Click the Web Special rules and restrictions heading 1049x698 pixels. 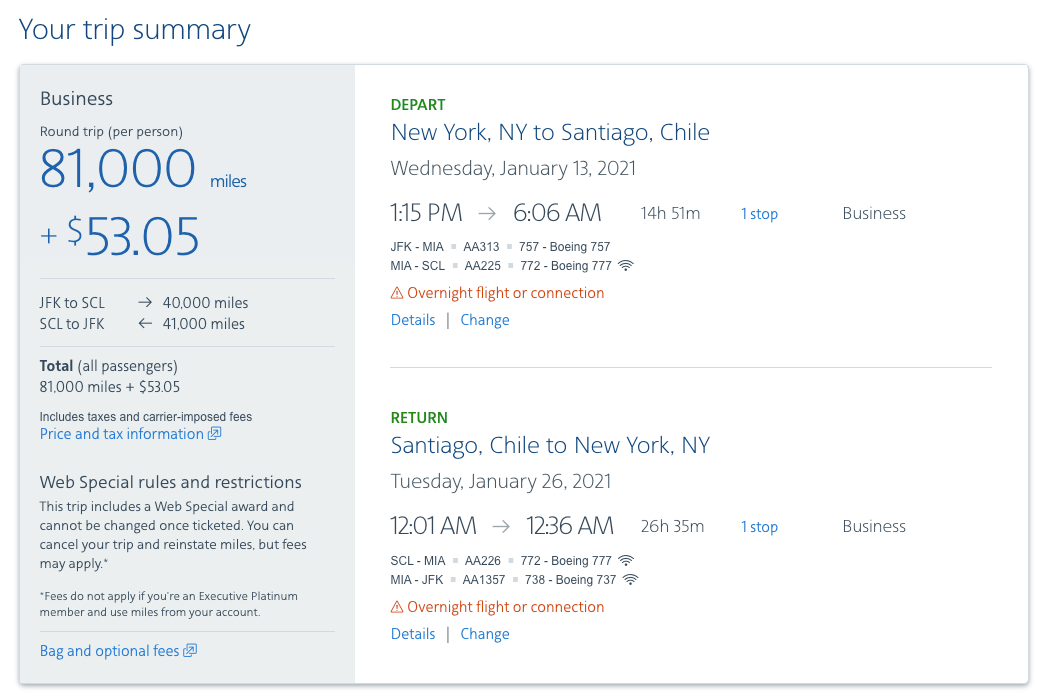171,482
